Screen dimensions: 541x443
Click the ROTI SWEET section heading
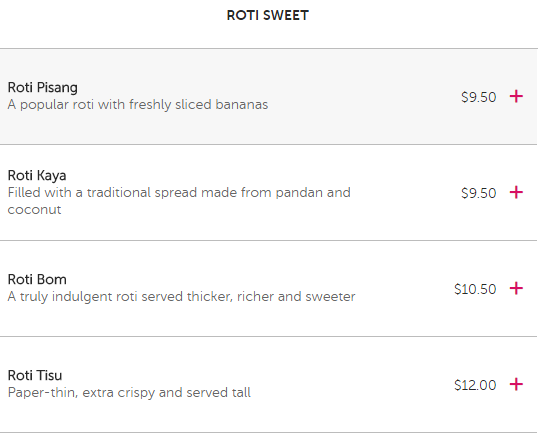[267, 16]
